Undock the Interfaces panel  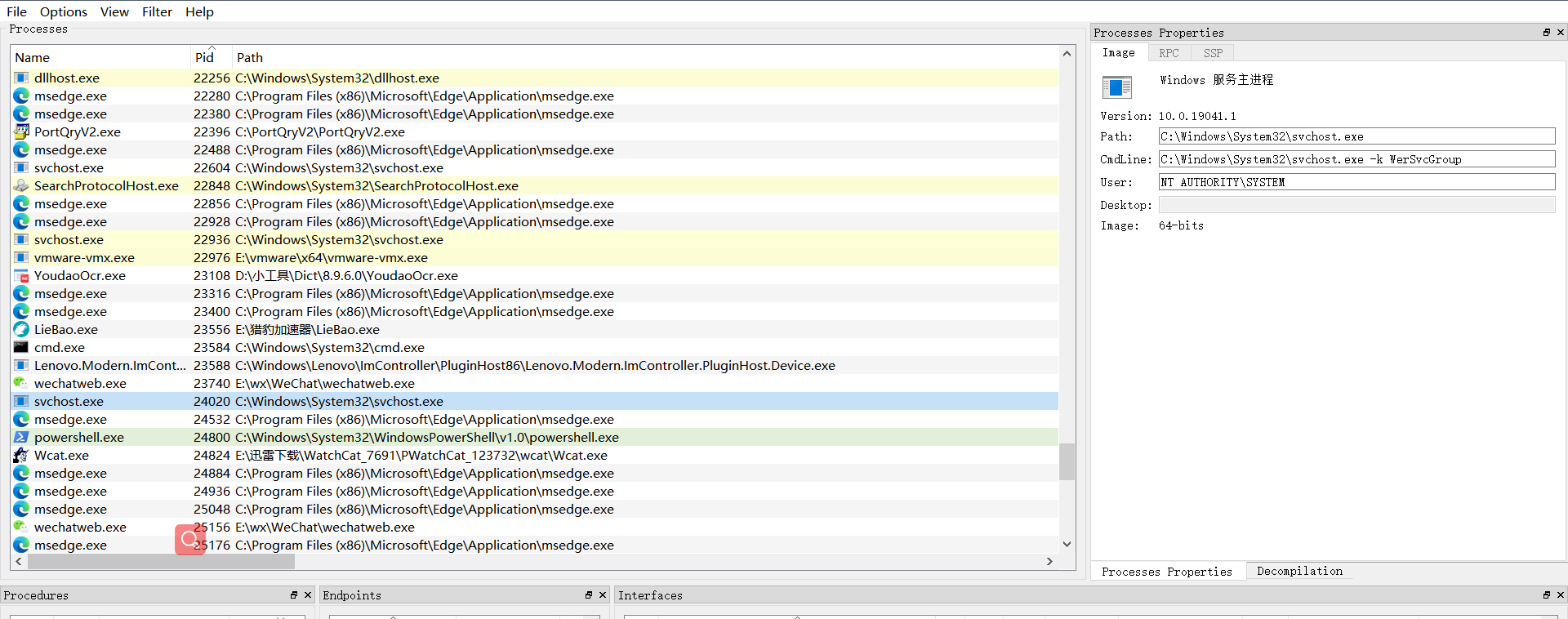click(x=1547, y=595)
